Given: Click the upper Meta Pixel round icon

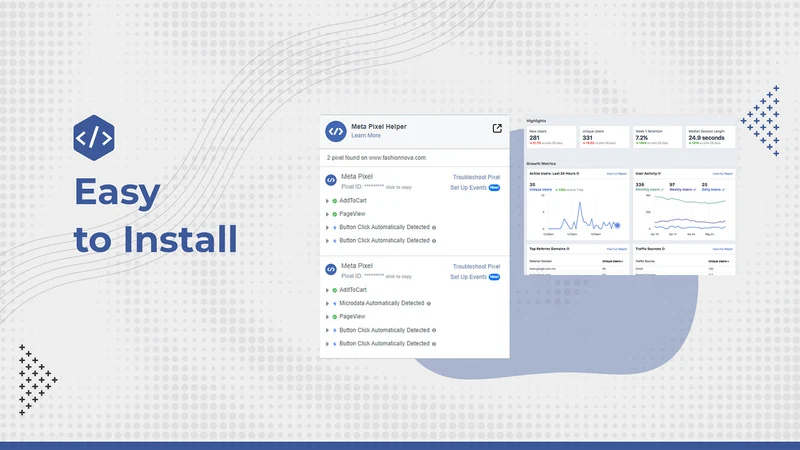Looking at the screenshot, I should (331, 180).
